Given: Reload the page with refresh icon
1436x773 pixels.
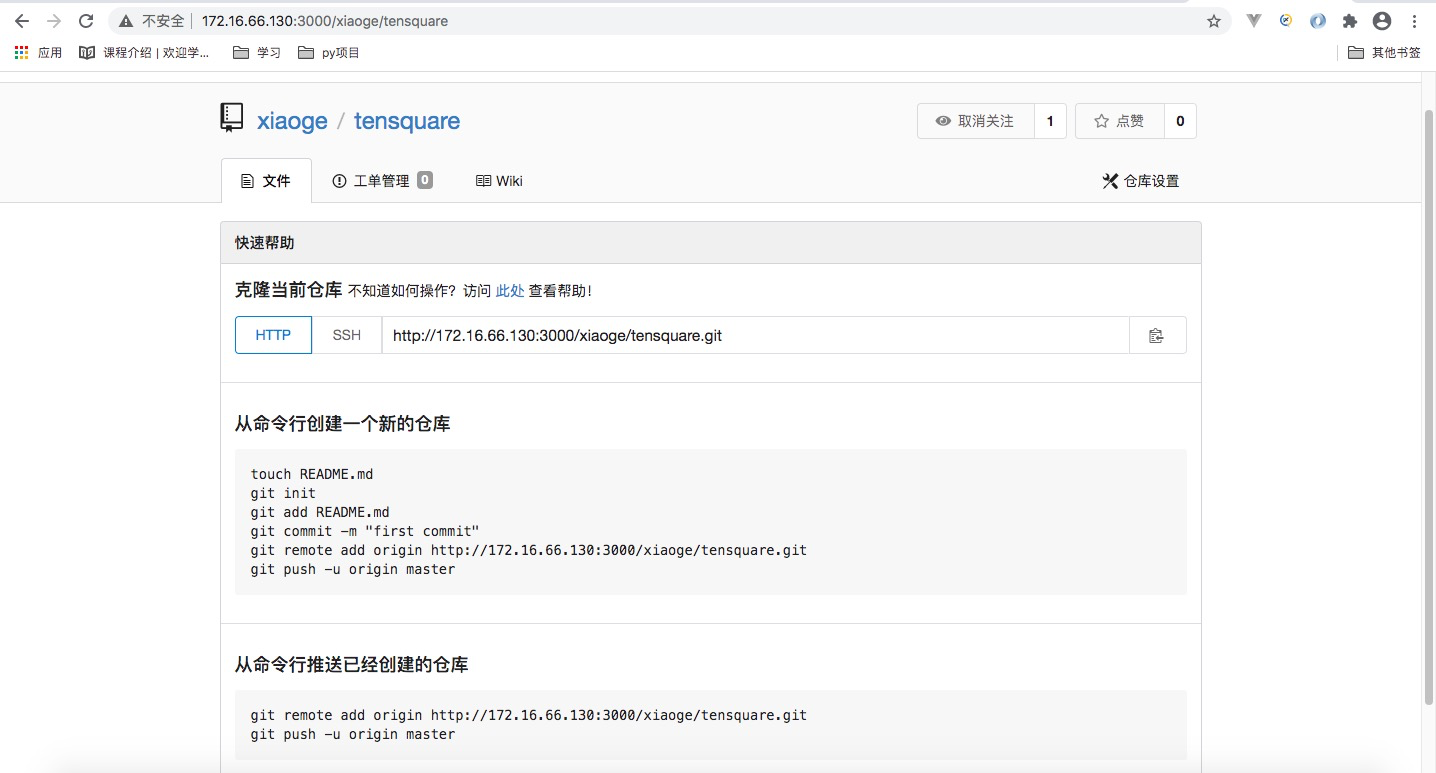Looking at the screenshot, I should click(86, 21).
